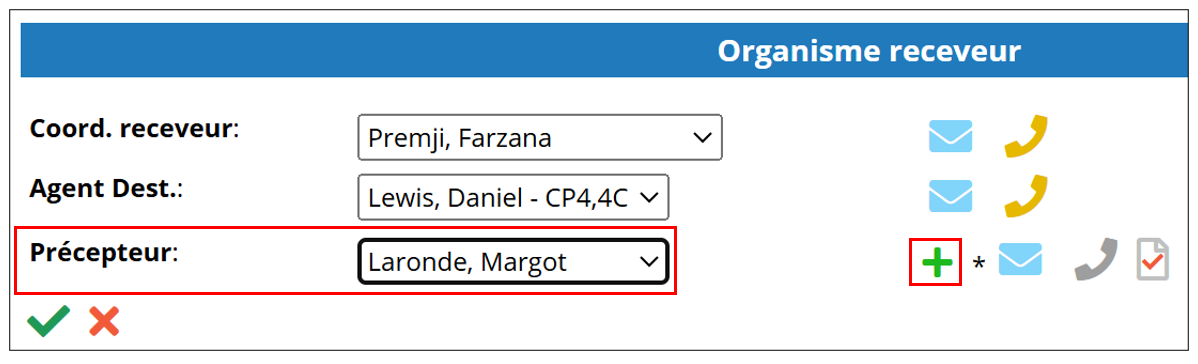Call the Agent Dest. using phone icon

point(1025,196)
